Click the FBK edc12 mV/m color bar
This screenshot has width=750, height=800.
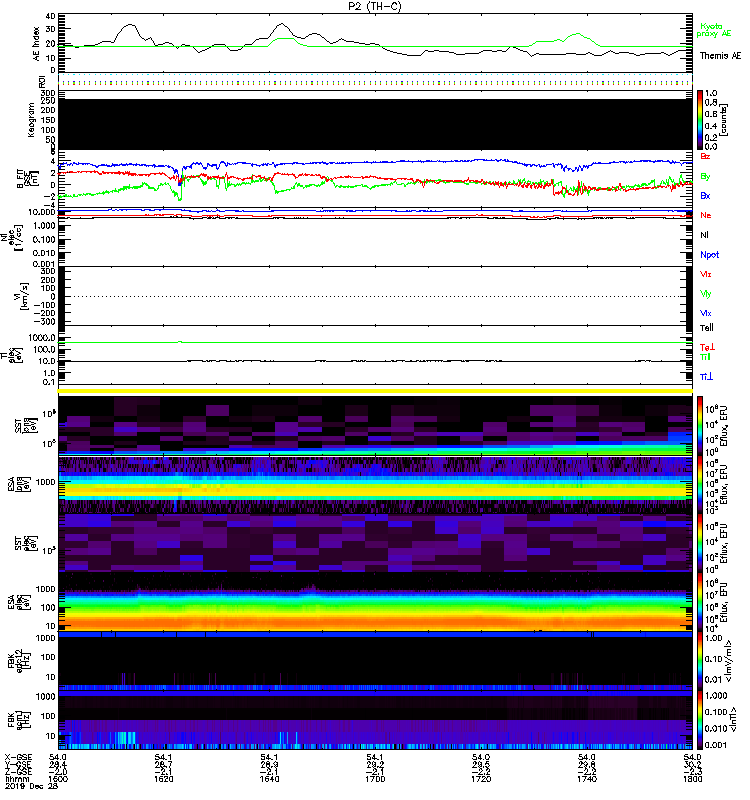pyautogui.click(x=700, y=661)
